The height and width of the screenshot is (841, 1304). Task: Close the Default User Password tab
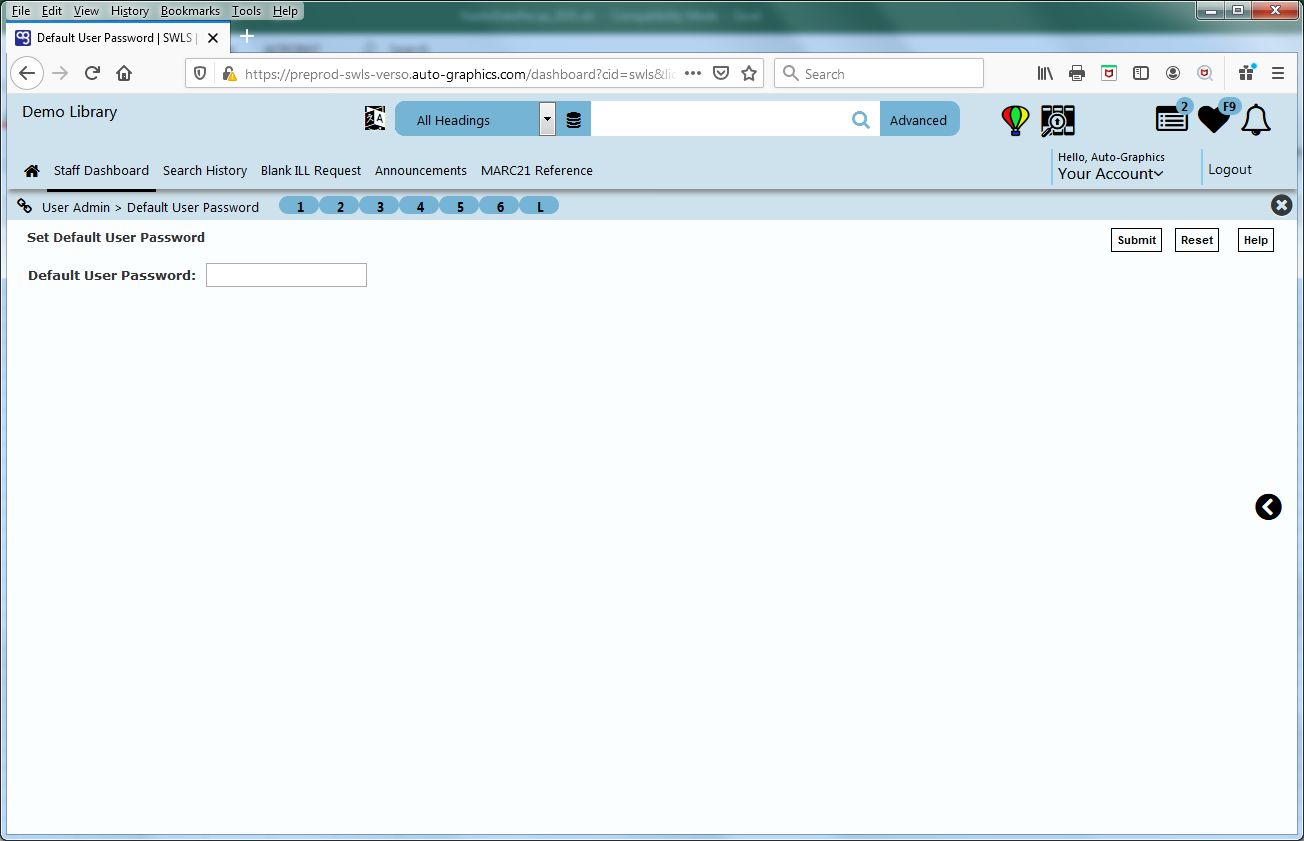(x=213, y=38)
